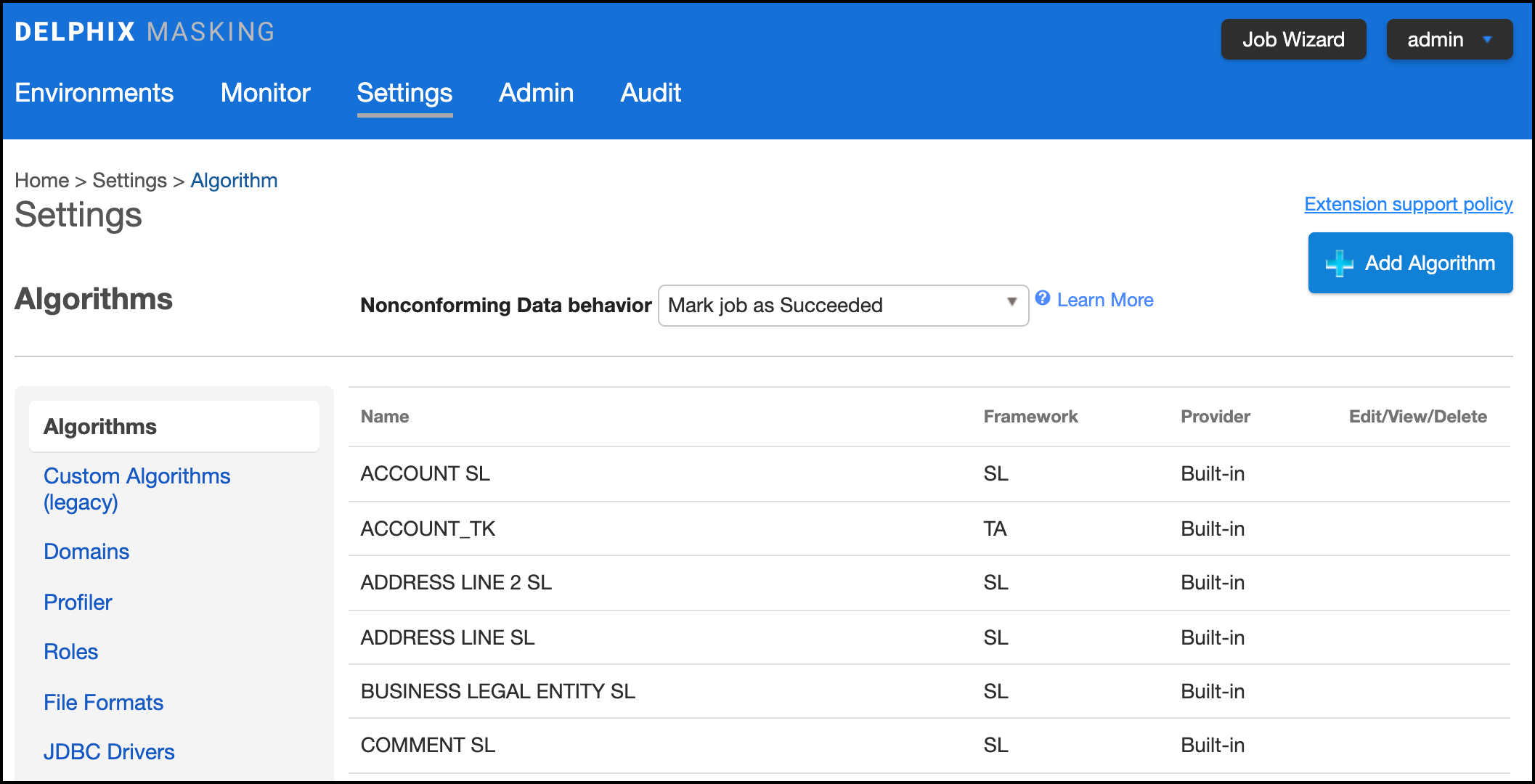Expand the Nonconforming Data behavior dropdown
Viewport: 1535px width, 784px height.
842,306
